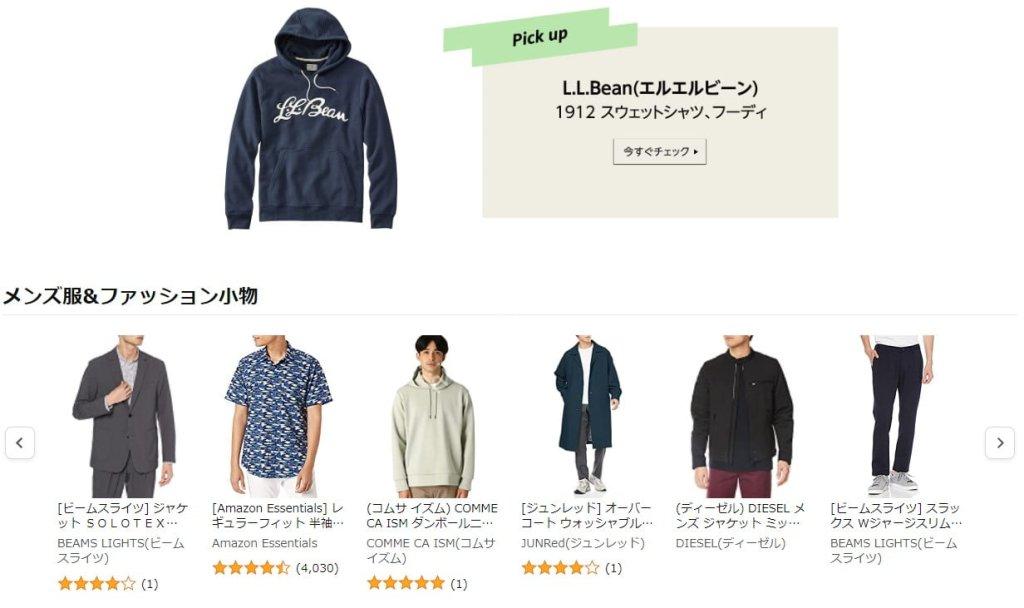Open the Amazon Essentials レギュラーフィット title link
This screenshot has height=608, width=1024.
tap(278, 515)
